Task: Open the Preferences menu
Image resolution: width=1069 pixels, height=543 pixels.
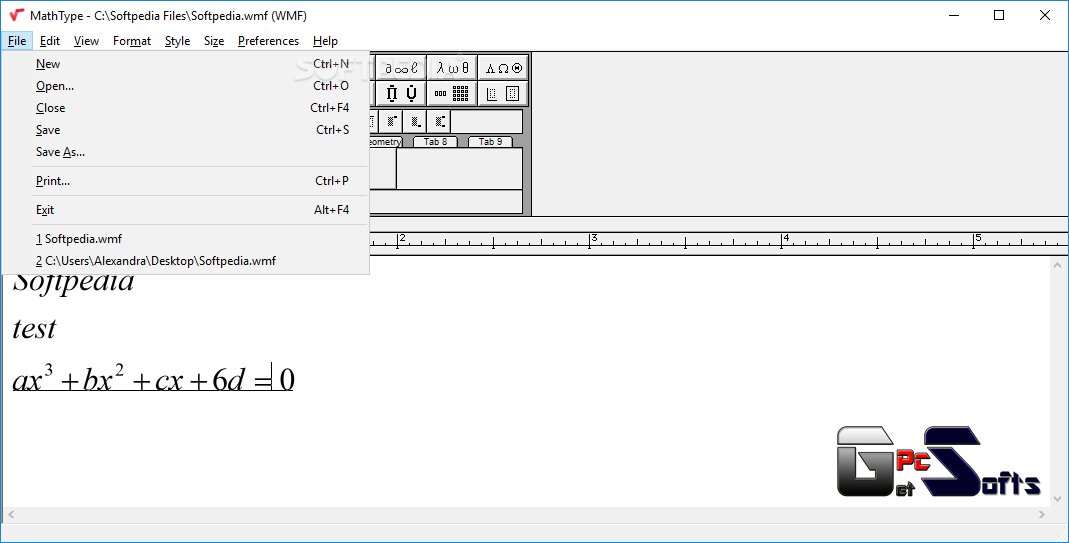Action: [x=268, y=41]
